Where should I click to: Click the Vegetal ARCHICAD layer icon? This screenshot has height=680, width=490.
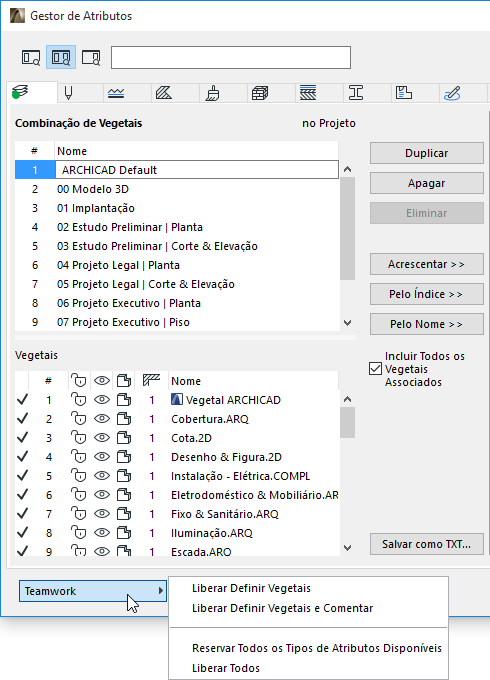tap(176, 399)
